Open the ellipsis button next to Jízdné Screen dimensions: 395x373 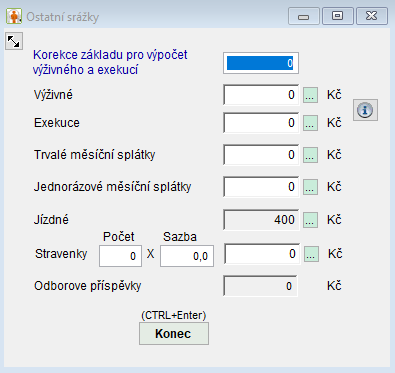pyautogui.click(x=310, y=220)
